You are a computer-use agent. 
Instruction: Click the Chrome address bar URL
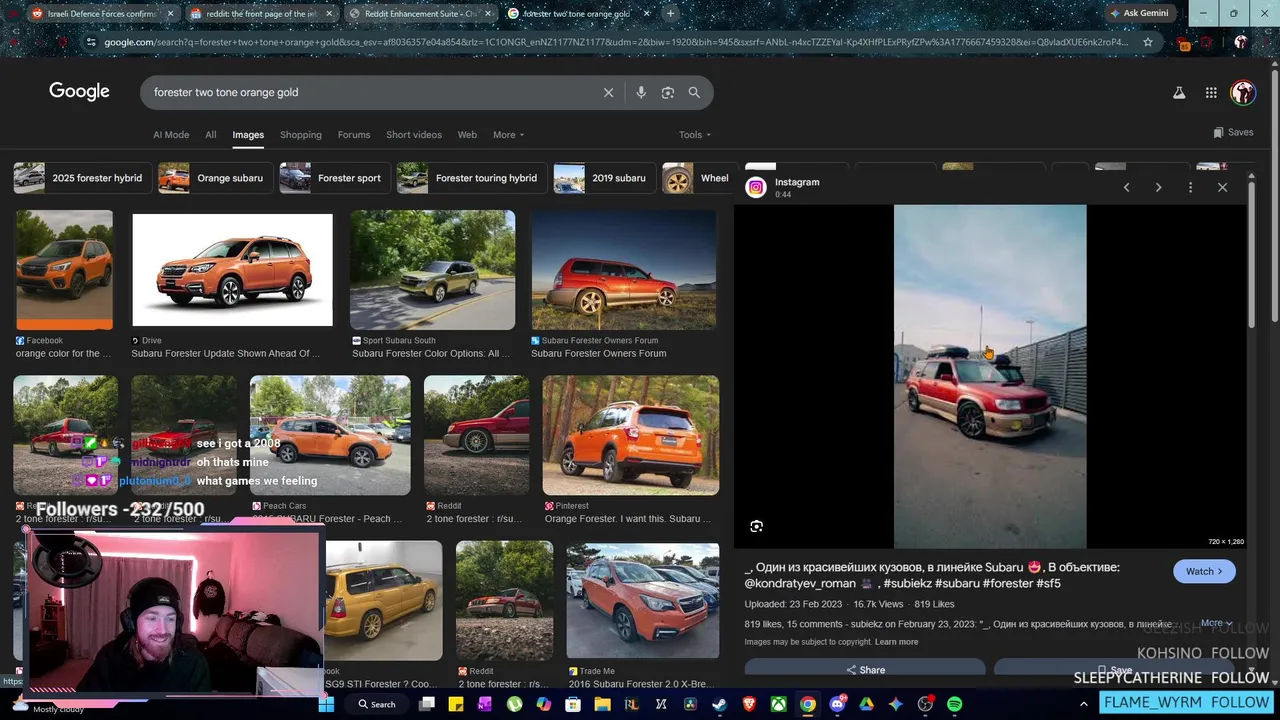615,42
